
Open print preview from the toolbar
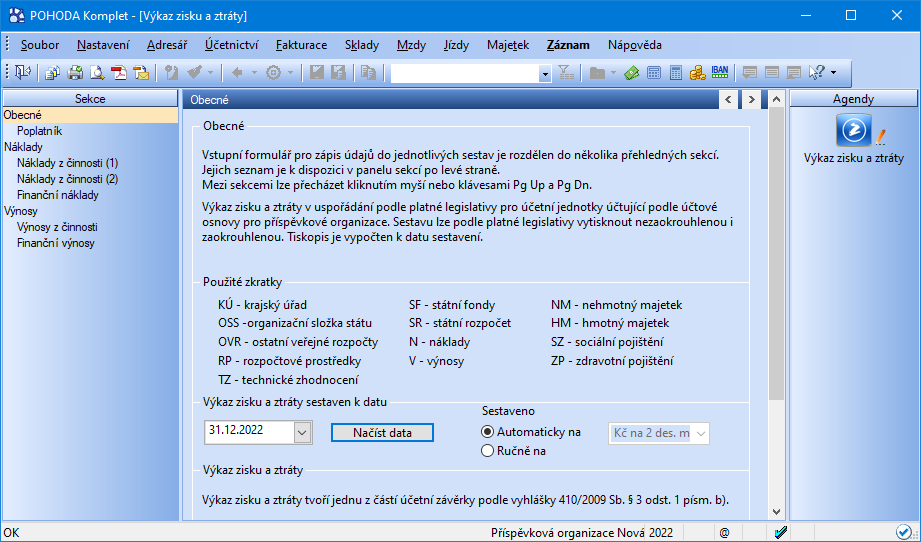tap(97, 73)
